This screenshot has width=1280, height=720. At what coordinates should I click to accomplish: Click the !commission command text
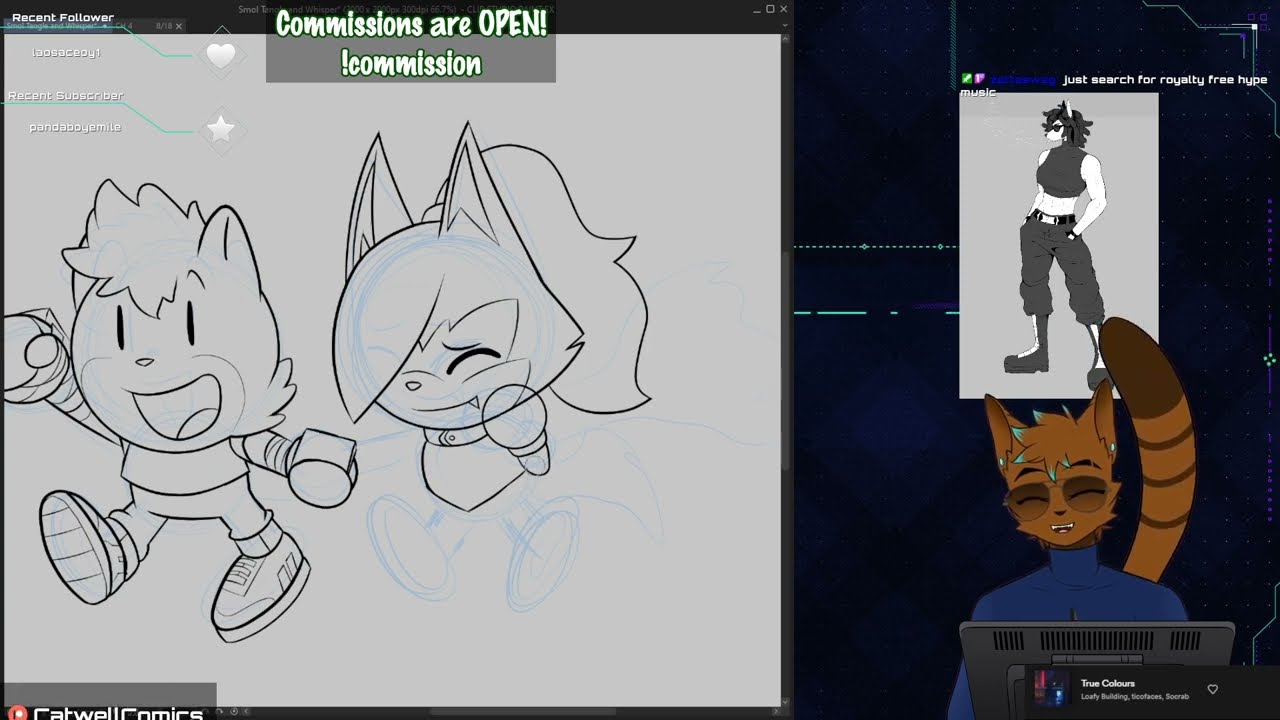click(x=411, y=63)
